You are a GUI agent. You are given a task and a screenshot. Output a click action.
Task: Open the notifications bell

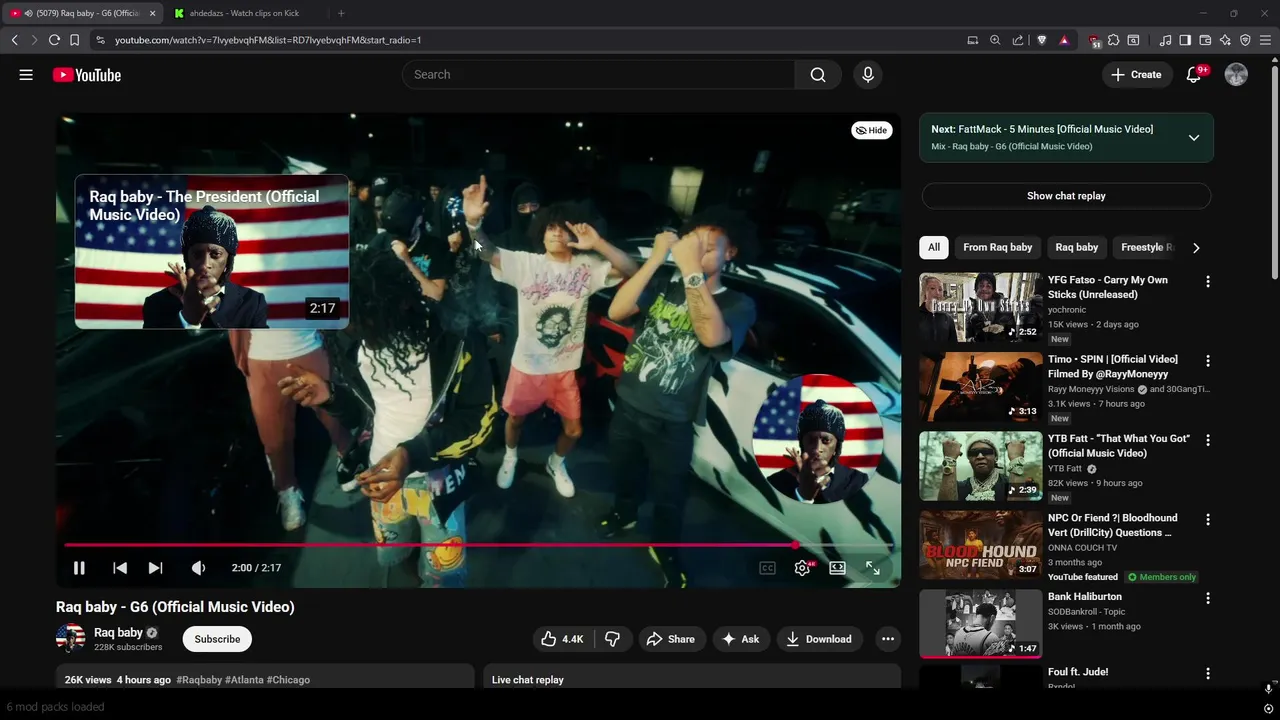tap(1194, 75)
